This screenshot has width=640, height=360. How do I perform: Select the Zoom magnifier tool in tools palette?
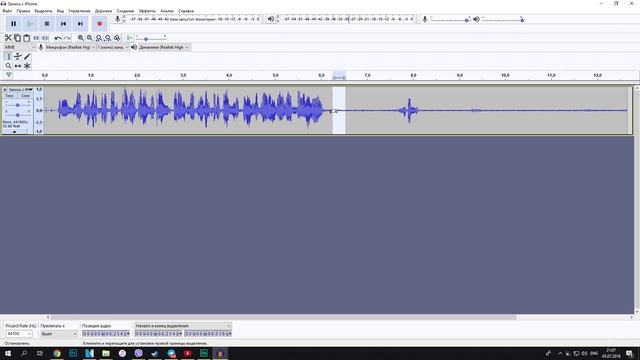pos(8,66)
